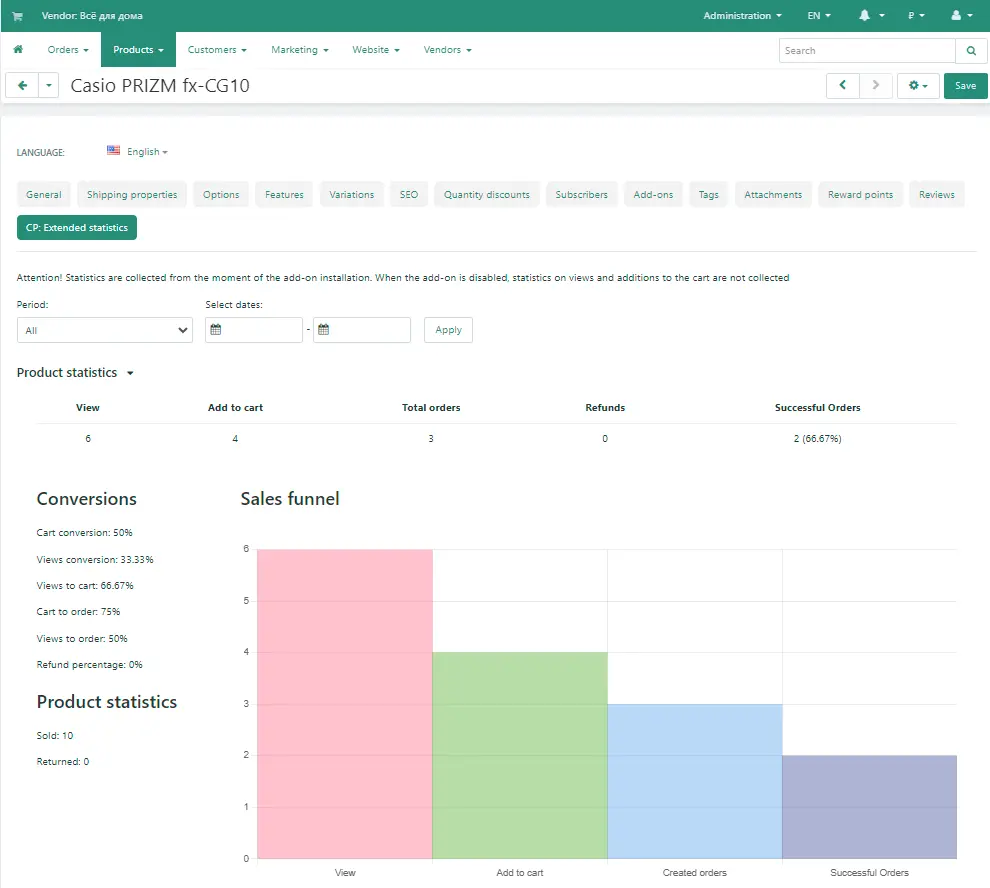Open the gear actions menu
This screenshot has width=990, height=888.
pyautogui.click(x=917, y=85)
